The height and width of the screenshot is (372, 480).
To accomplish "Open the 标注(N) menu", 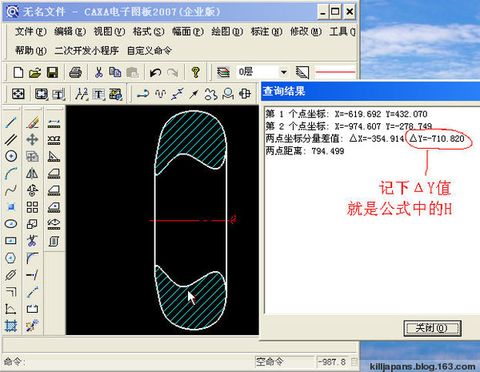I will 266,32.
